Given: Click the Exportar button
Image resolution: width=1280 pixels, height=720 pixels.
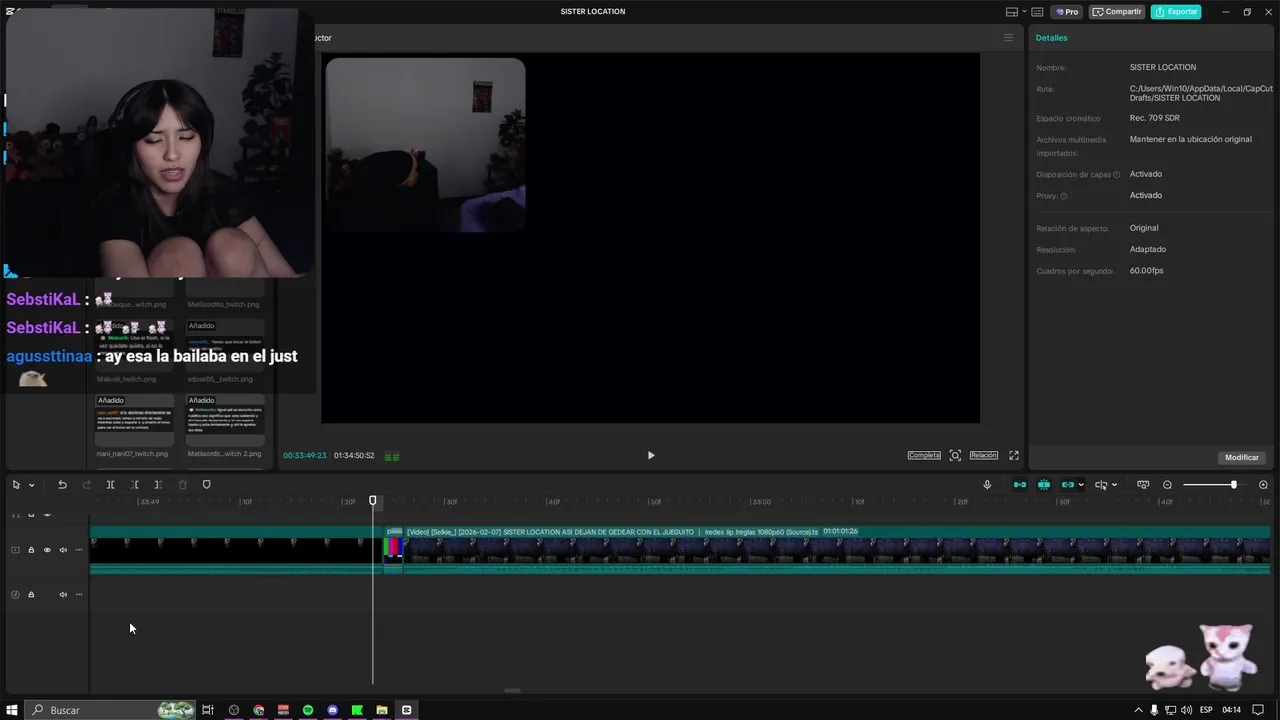Looking at the screenshot, I should (x=1176, y=12).
